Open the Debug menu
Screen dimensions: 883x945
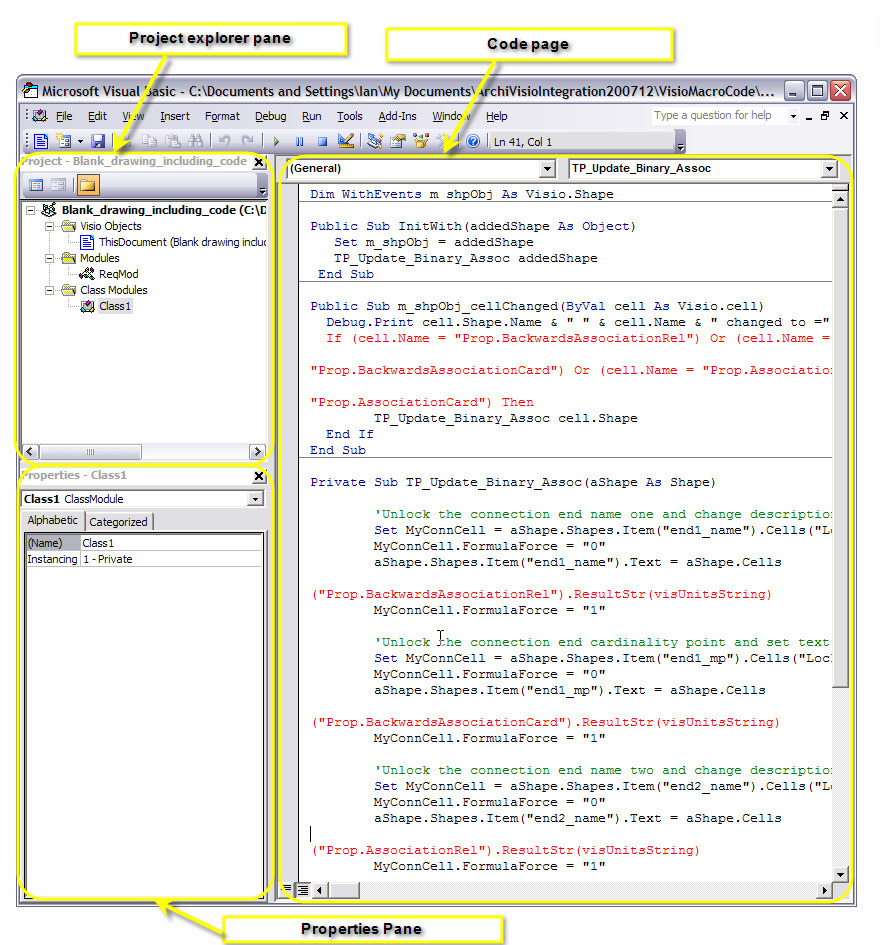(x=270, y=116)
